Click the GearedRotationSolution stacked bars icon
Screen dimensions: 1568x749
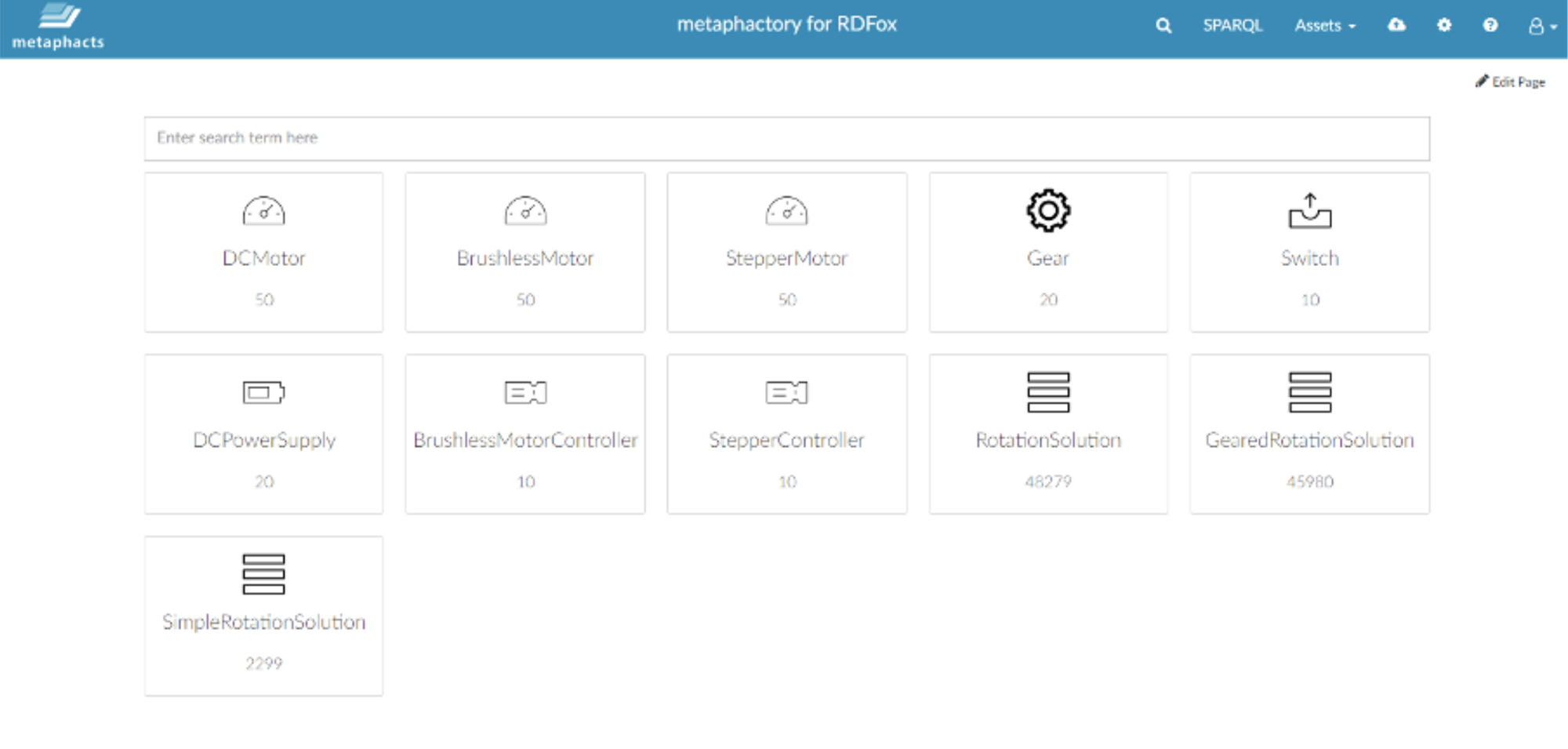[1310, 392]
